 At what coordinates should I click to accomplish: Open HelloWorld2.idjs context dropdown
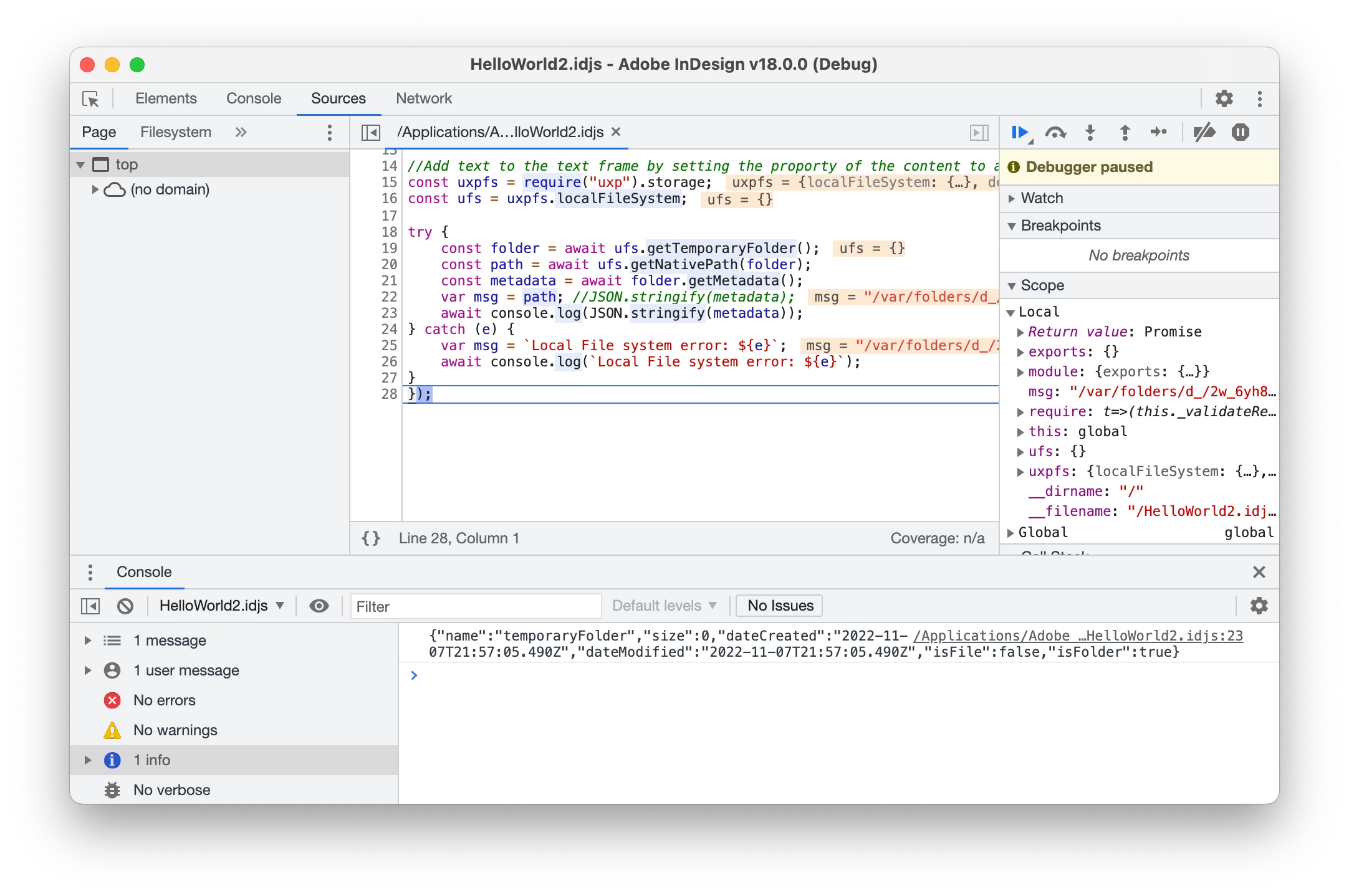pos(221,606)
